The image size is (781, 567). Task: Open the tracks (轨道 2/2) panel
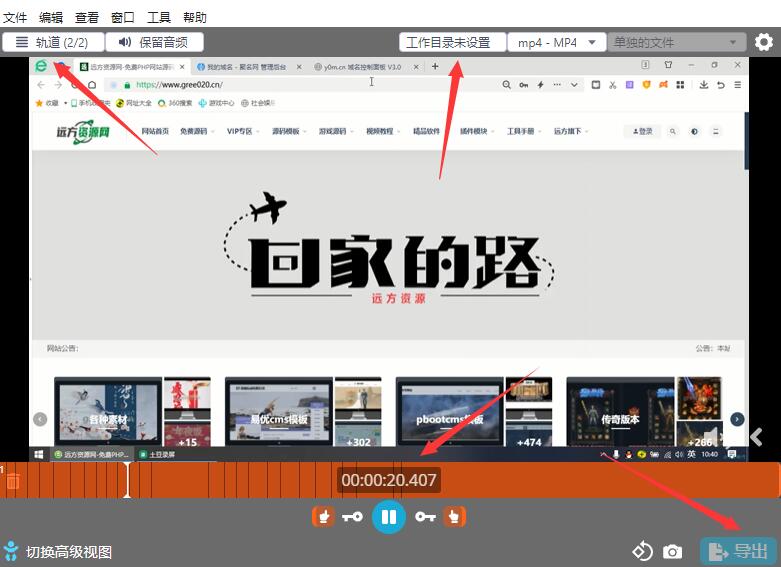coord(52,42)
